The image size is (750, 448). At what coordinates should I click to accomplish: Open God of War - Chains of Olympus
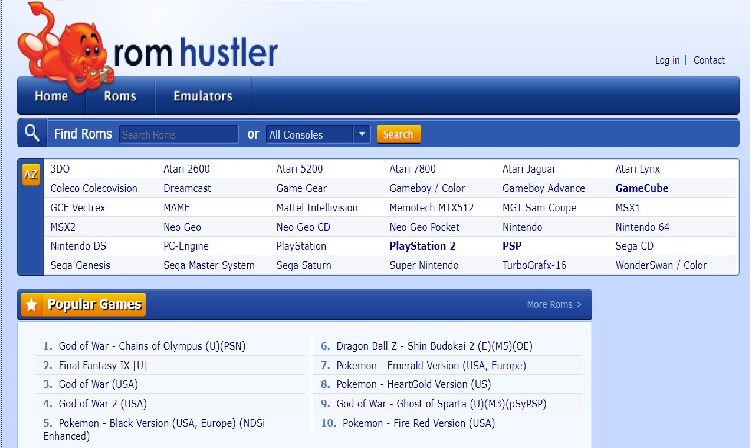152,346
